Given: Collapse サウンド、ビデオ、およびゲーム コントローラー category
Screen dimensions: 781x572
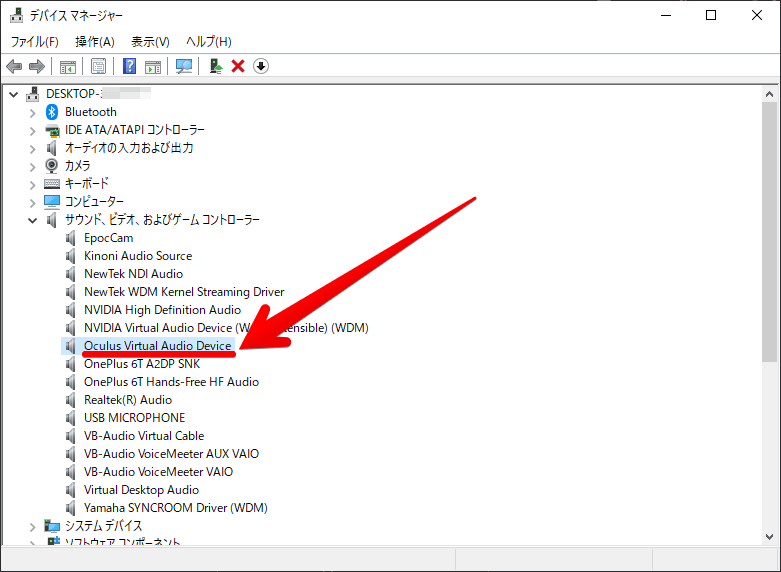Looking at the screenshot, I should (32, 220).
